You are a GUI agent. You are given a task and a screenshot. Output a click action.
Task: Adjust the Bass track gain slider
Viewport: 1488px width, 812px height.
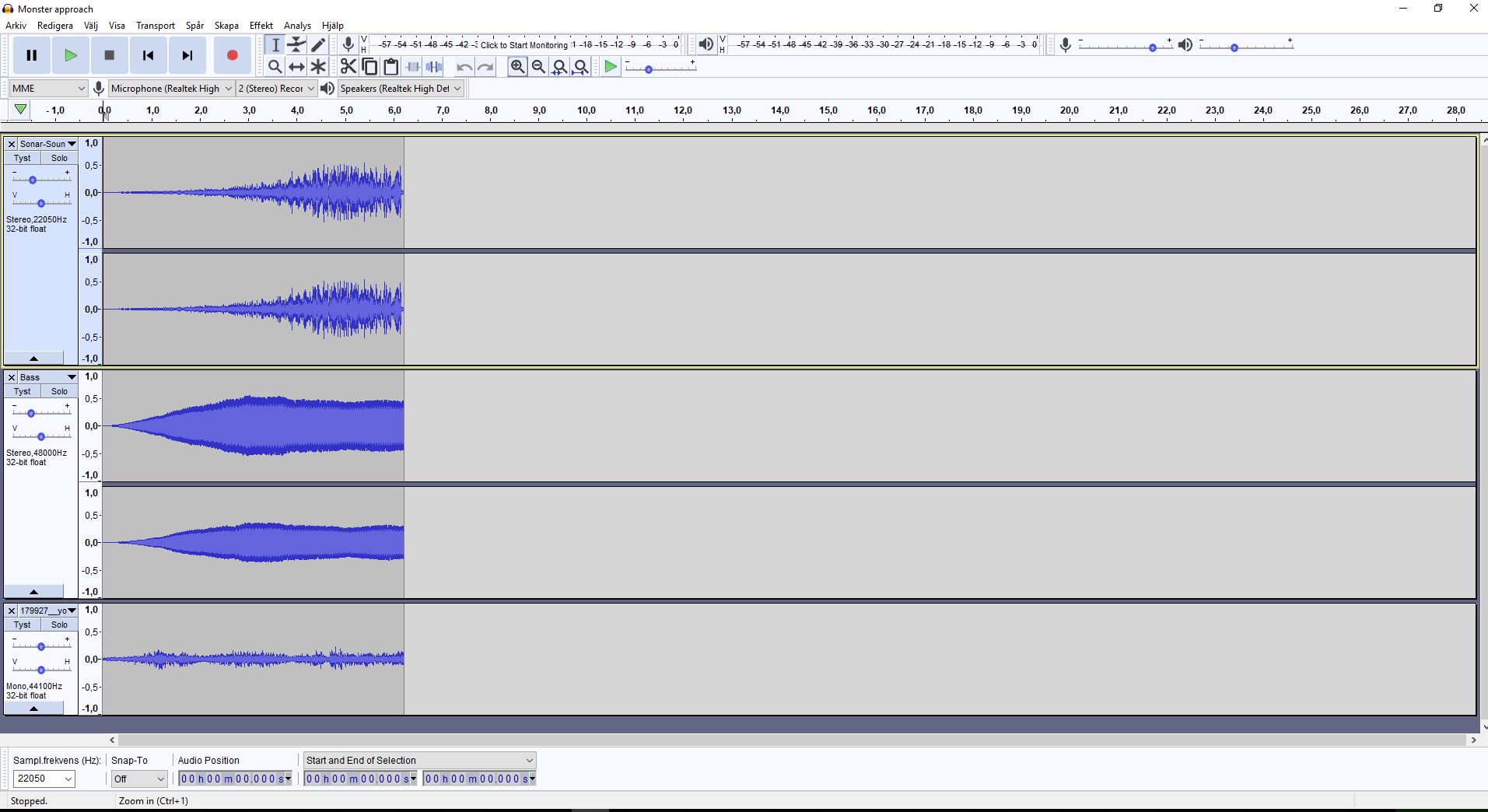(31, 413)
